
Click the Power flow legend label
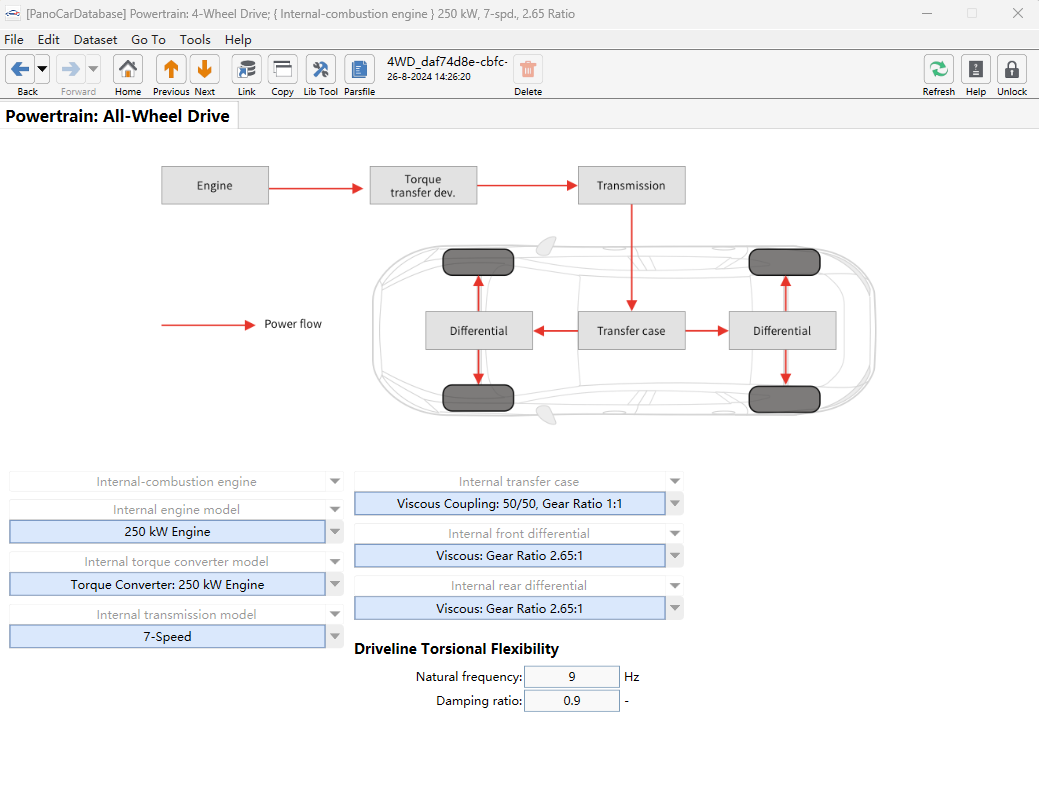[x=293, y=324]
